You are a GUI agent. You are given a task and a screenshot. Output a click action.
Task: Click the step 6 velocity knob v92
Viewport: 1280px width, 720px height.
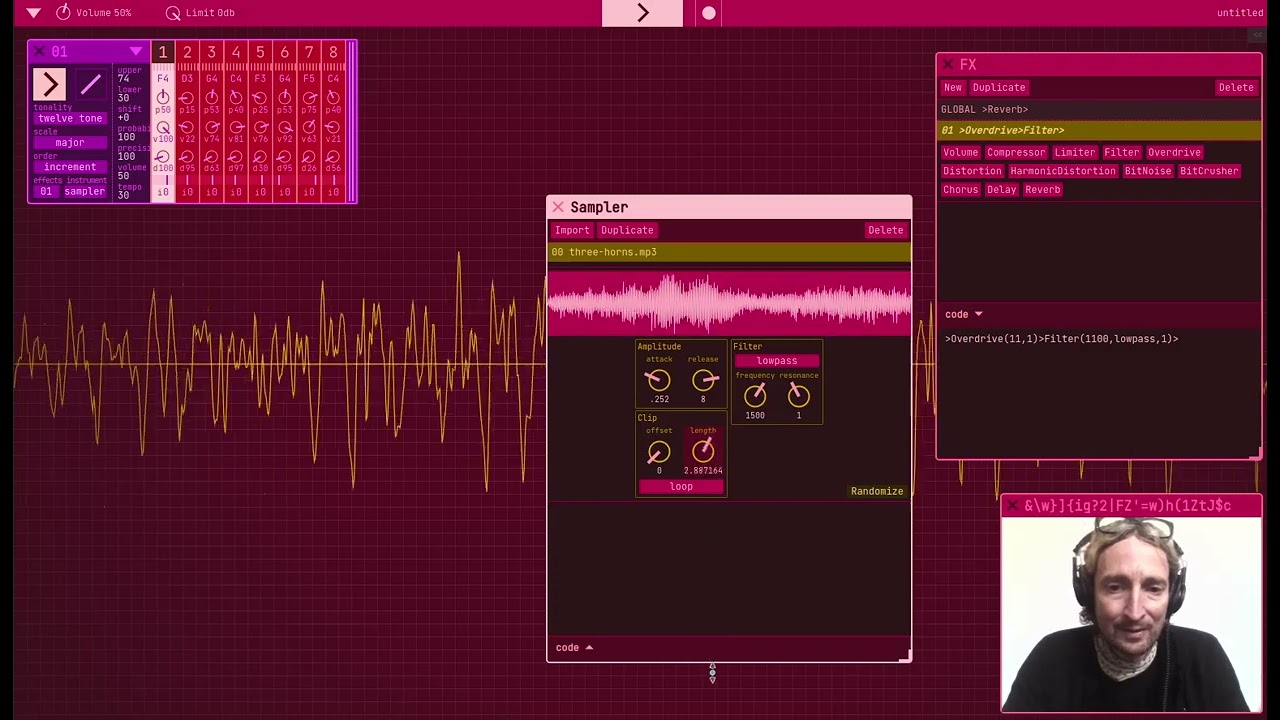[285, 129]
